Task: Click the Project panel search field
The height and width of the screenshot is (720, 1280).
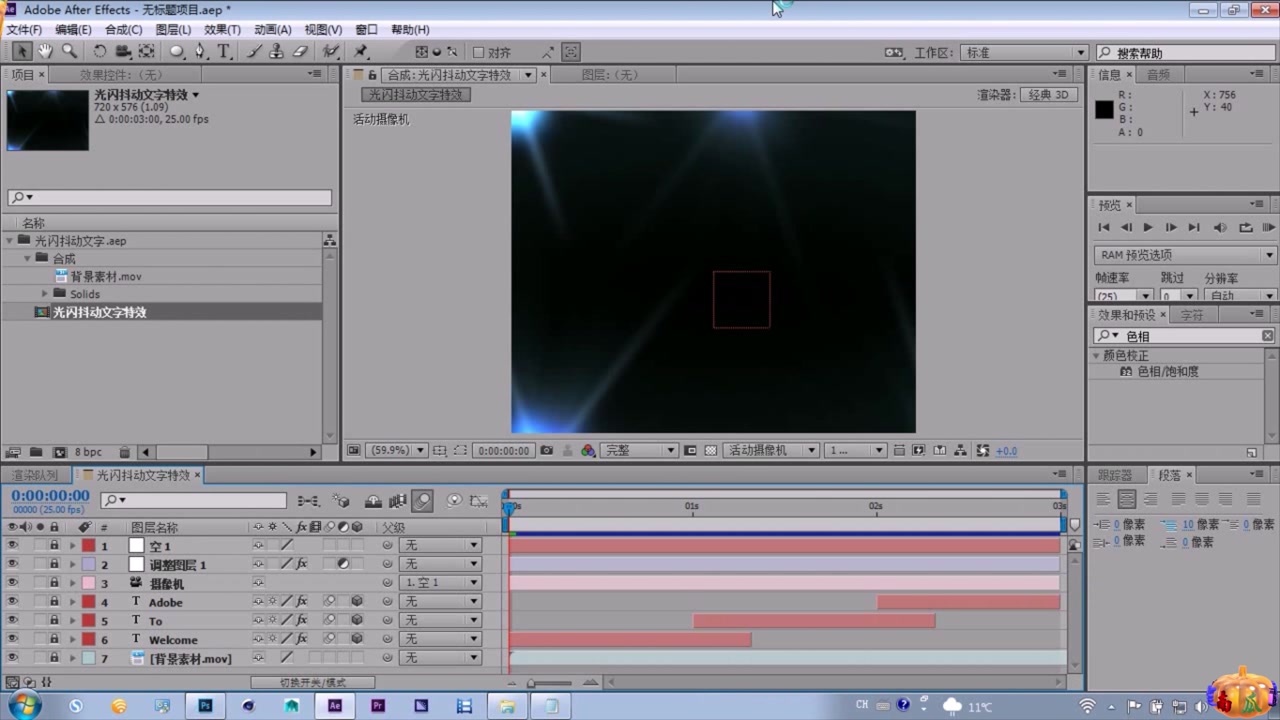Action: click(169, 198)
